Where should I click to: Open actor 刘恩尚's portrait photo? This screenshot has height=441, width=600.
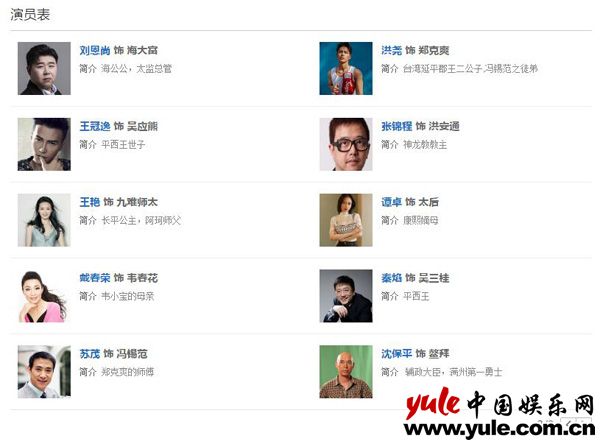pyautogui.click(x=44, y=69)
